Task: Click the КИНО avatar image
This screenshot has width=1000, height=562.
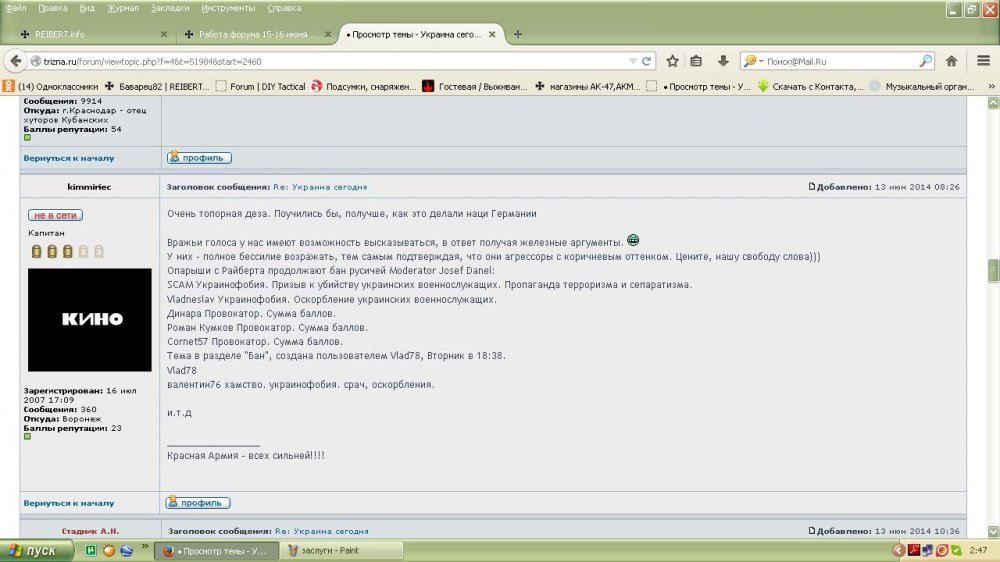Action: click(90, 320)
